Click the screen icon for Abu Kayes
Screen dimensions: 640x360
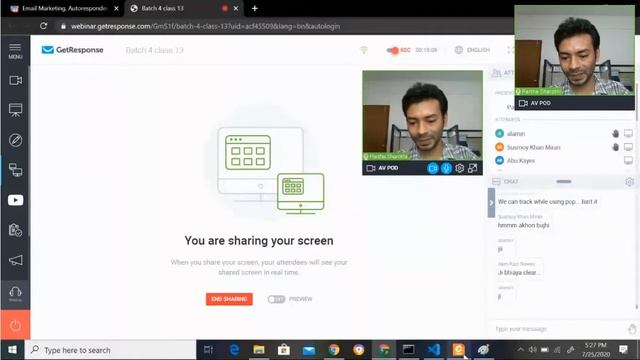(x=628, y=160)
